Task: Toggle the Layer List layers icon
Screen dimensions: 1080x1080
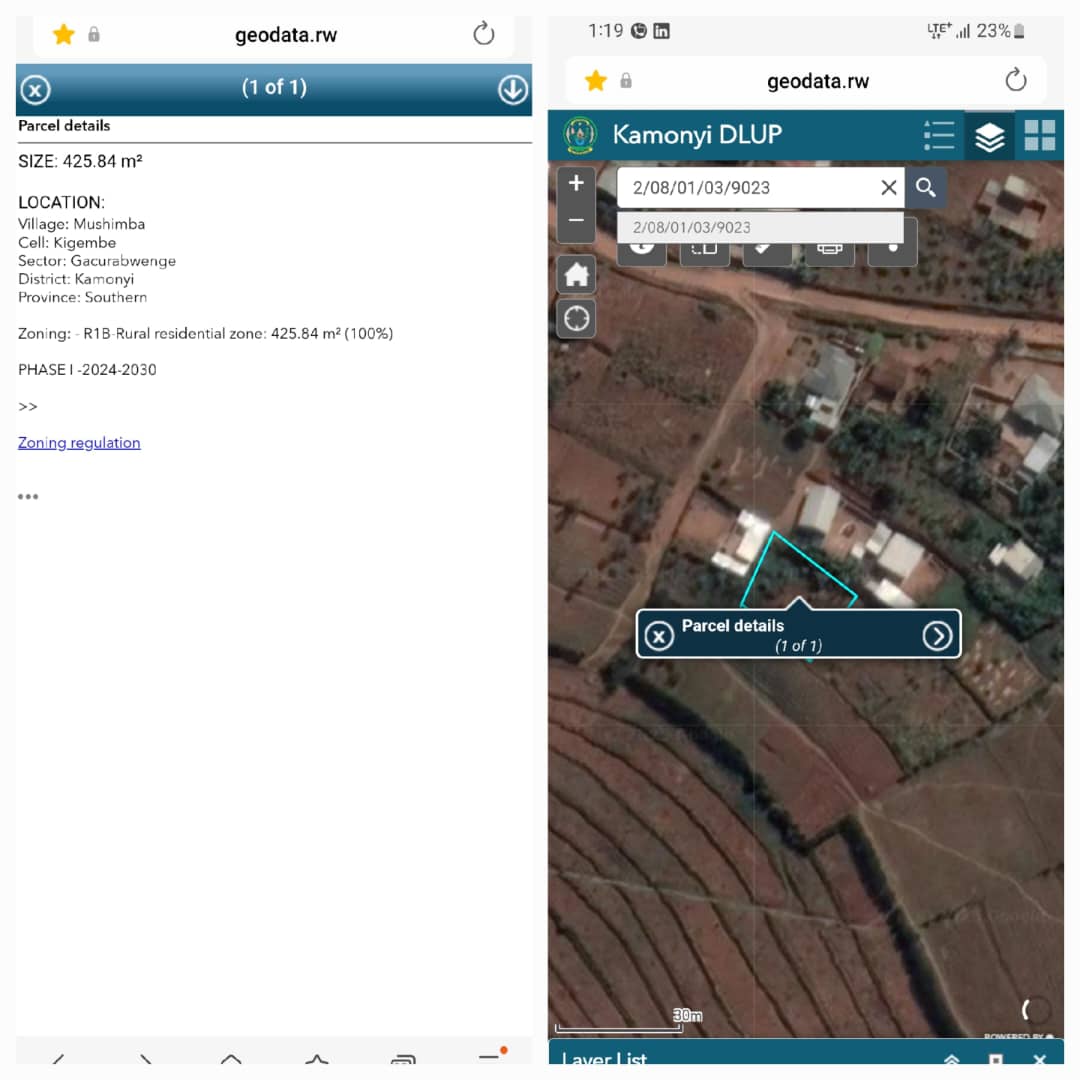Action: tap(989, 136)
